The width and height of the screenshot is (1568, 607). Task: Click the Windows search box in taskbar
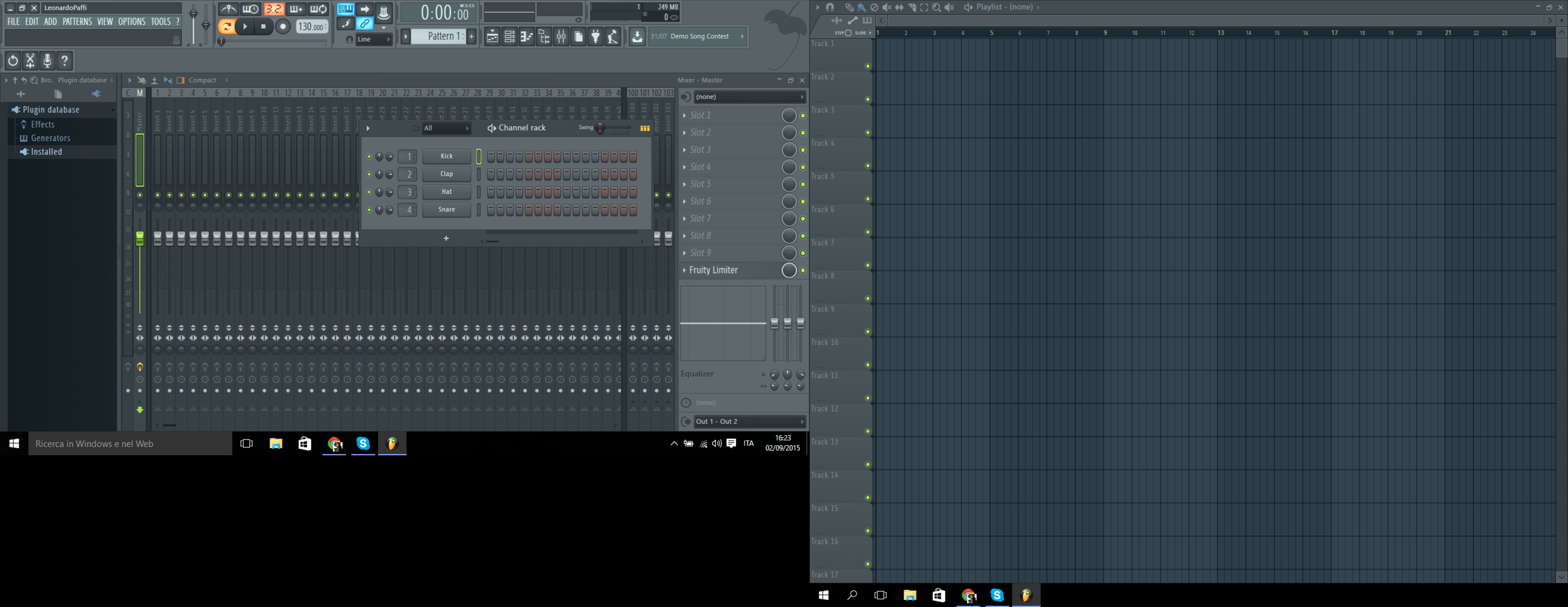130,444
